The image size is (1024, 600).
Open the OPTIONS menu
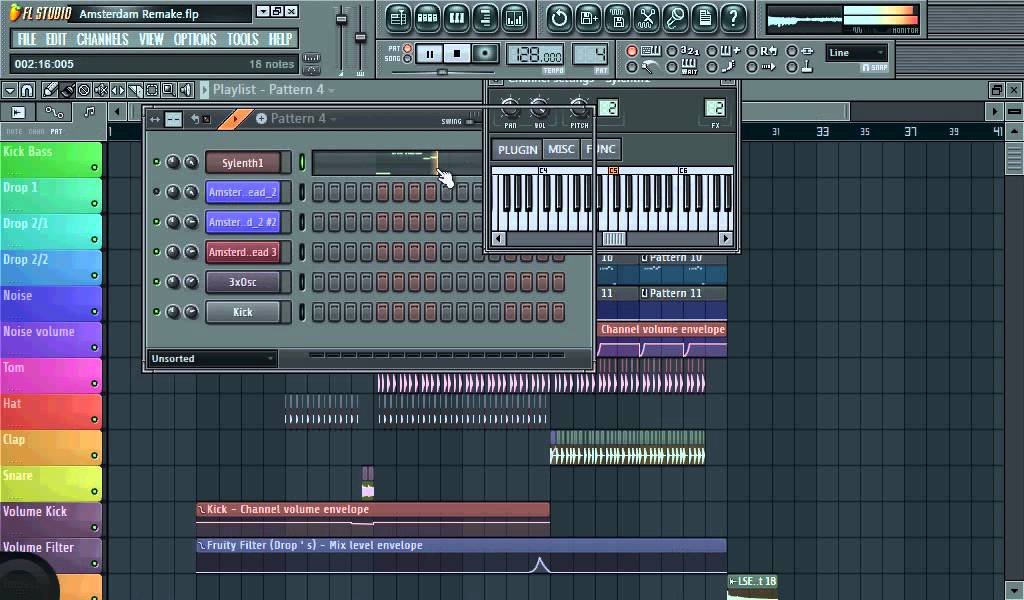[x=195, y=39]
